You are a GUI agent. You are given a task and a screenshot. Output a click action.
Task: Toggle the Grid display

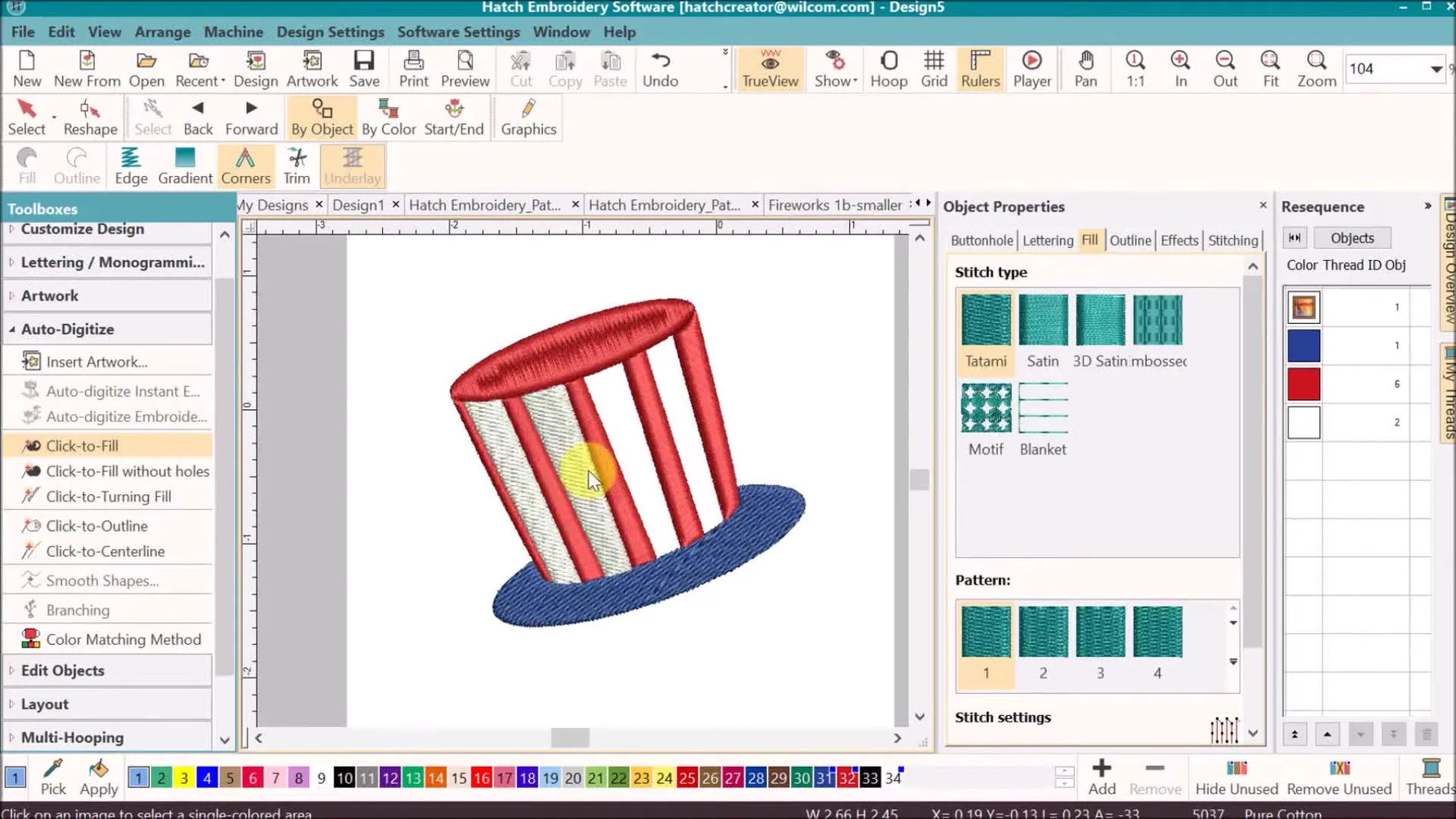pyautogui.click(x=933, y=69)
